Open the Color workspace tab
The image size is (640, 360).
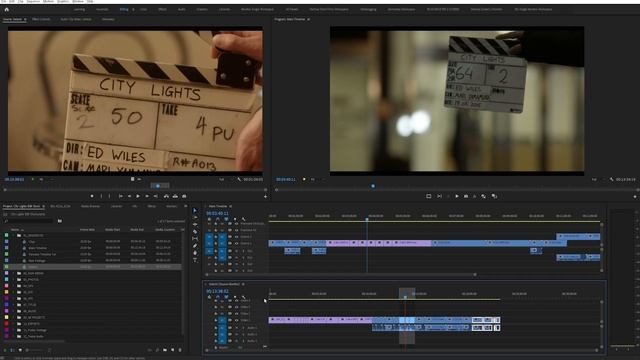(144, 9)
